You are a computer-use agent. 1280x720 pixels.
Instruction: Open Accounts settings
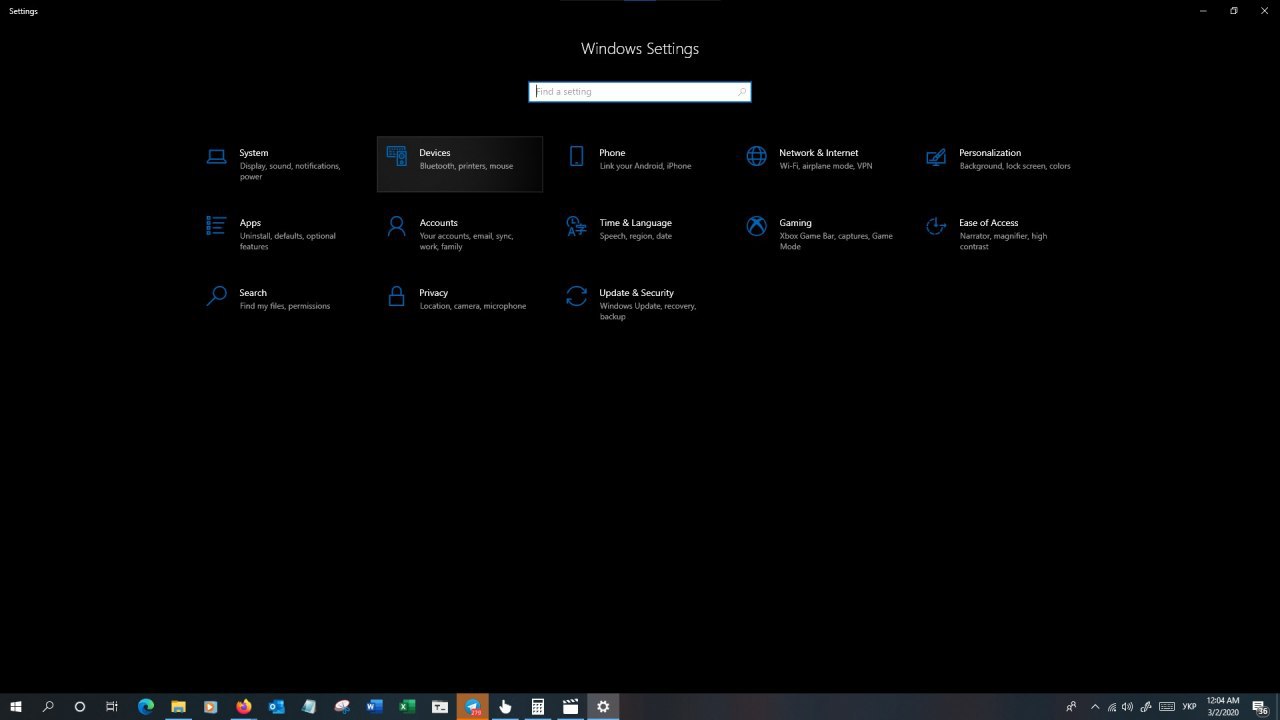point(460,234)
